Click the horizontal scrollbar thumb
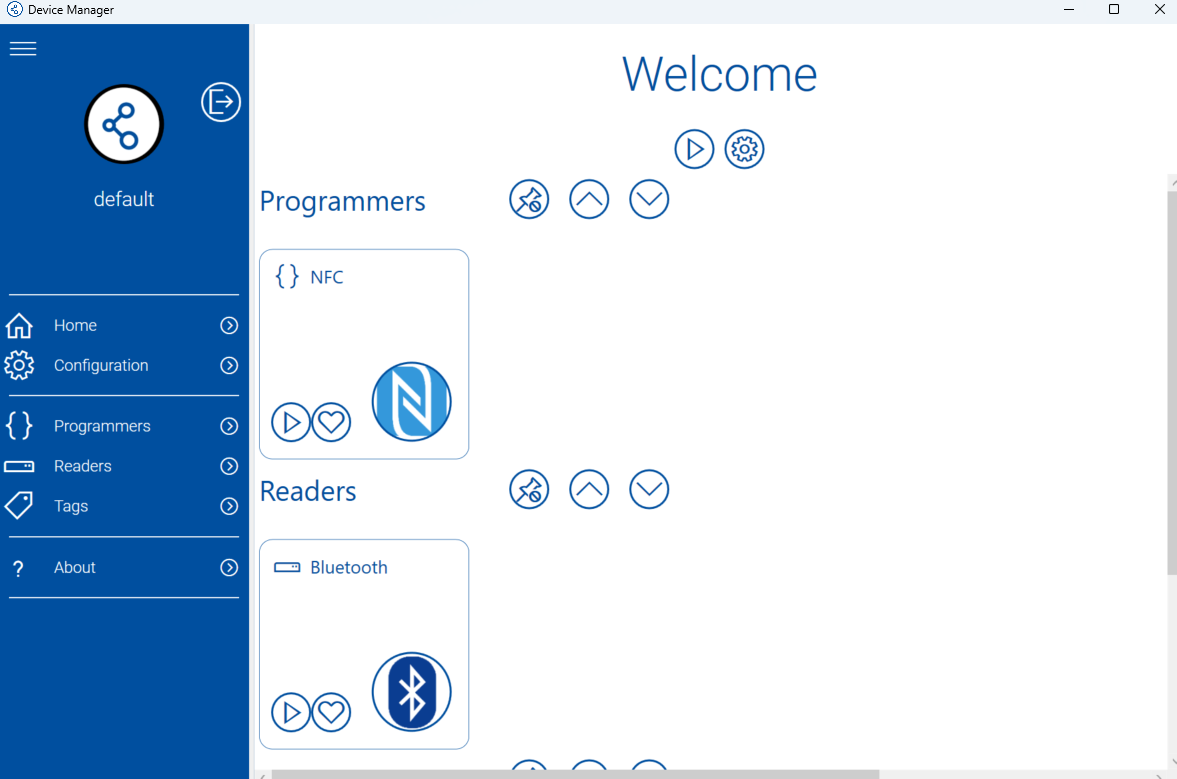The height and width of the screenshot is (779, 1177). [575, 774]
